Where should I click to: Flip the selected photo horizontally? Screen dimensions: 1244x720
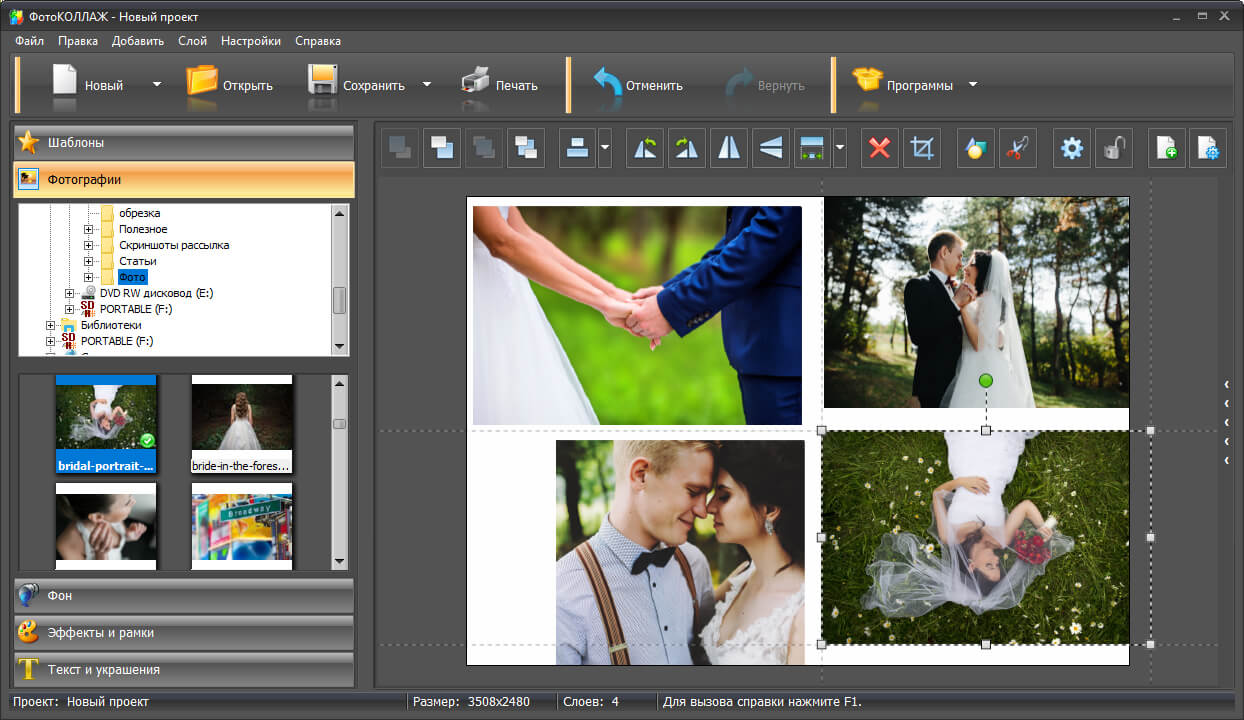pos(728,149)
